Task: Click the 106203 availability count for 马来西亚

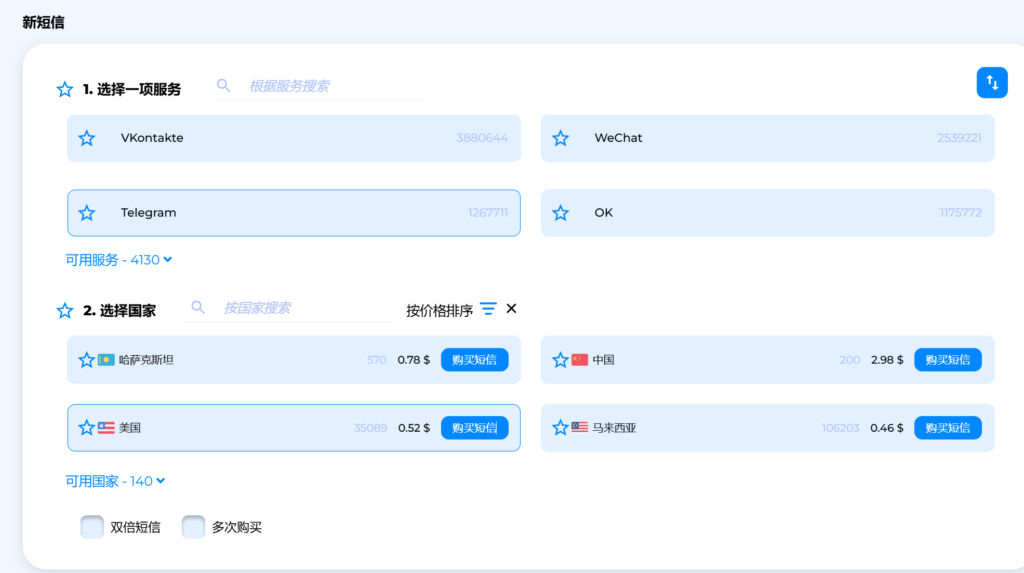Action: click(840, 428)
